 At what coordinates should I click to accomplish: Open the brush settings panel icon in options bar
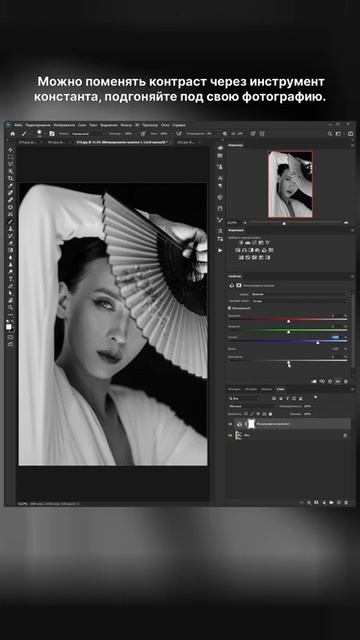52,133
